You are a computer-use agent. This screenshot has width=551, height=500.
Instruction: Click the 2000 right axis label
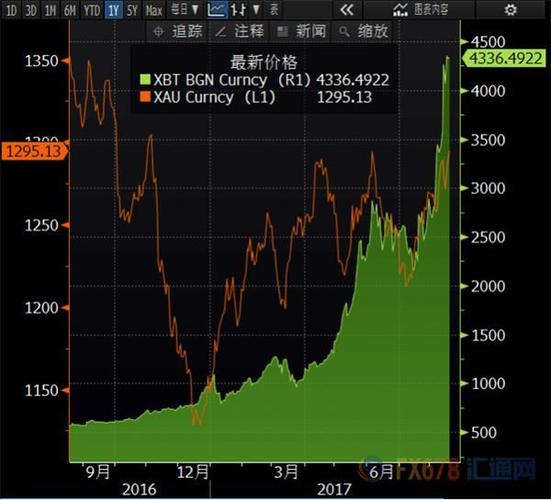(x=488, y=287)
